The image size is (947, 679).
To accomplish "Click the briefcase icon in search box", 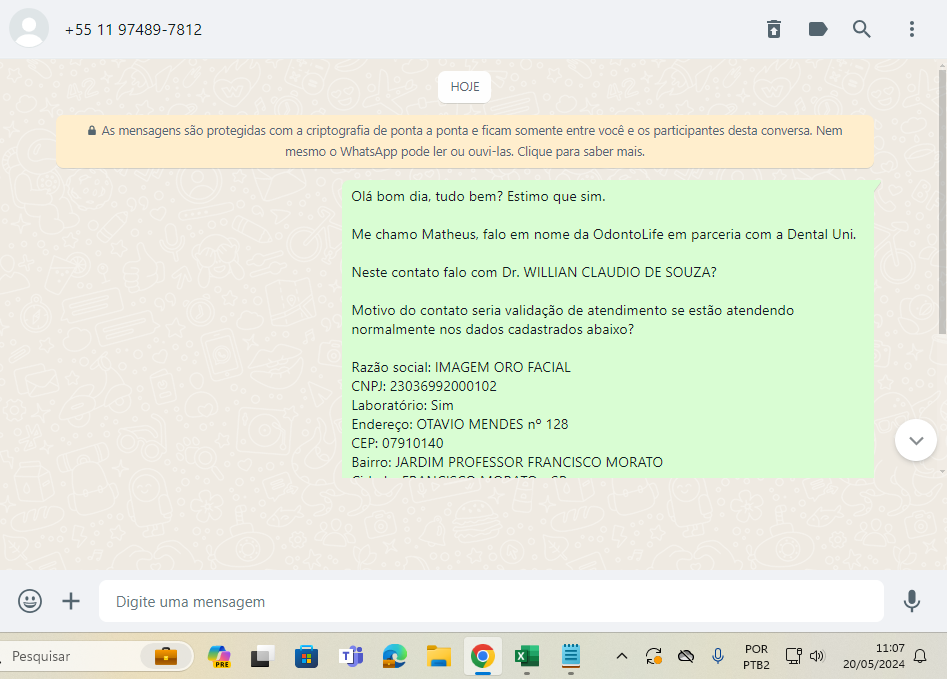I will coord(165,656).
